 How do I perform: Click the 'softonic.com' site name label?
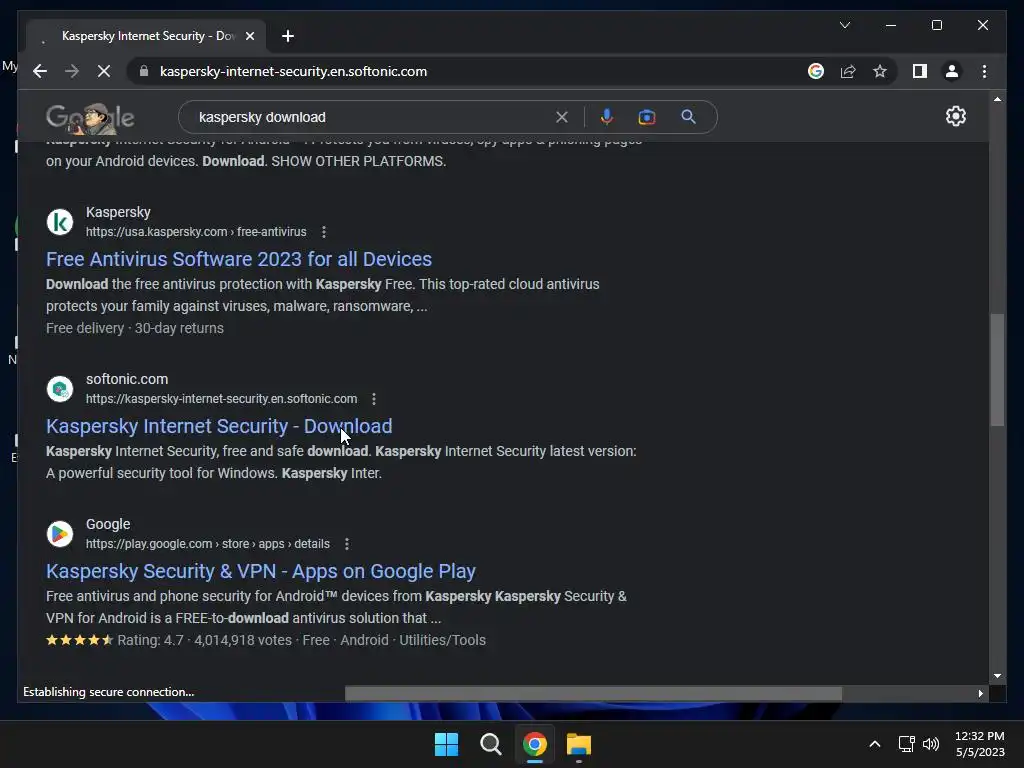point(127,379)
